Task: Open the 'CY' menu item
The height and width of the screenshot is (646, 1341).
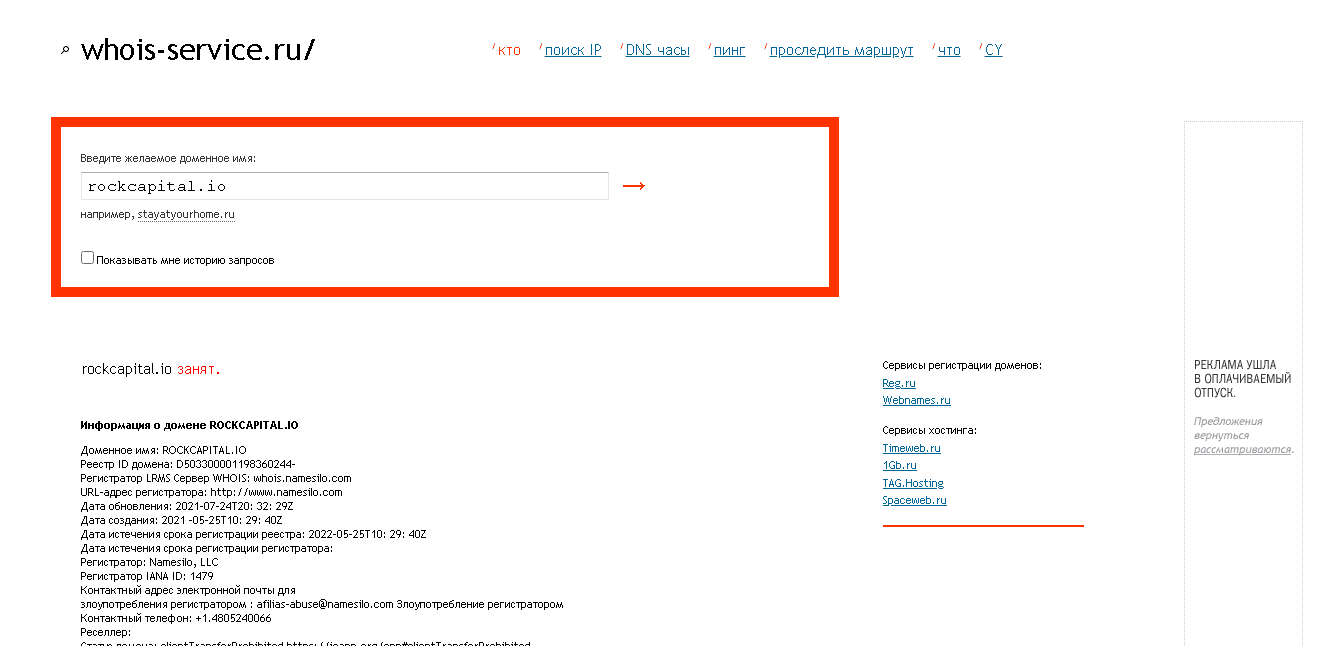Action: (x=993, y=50)
